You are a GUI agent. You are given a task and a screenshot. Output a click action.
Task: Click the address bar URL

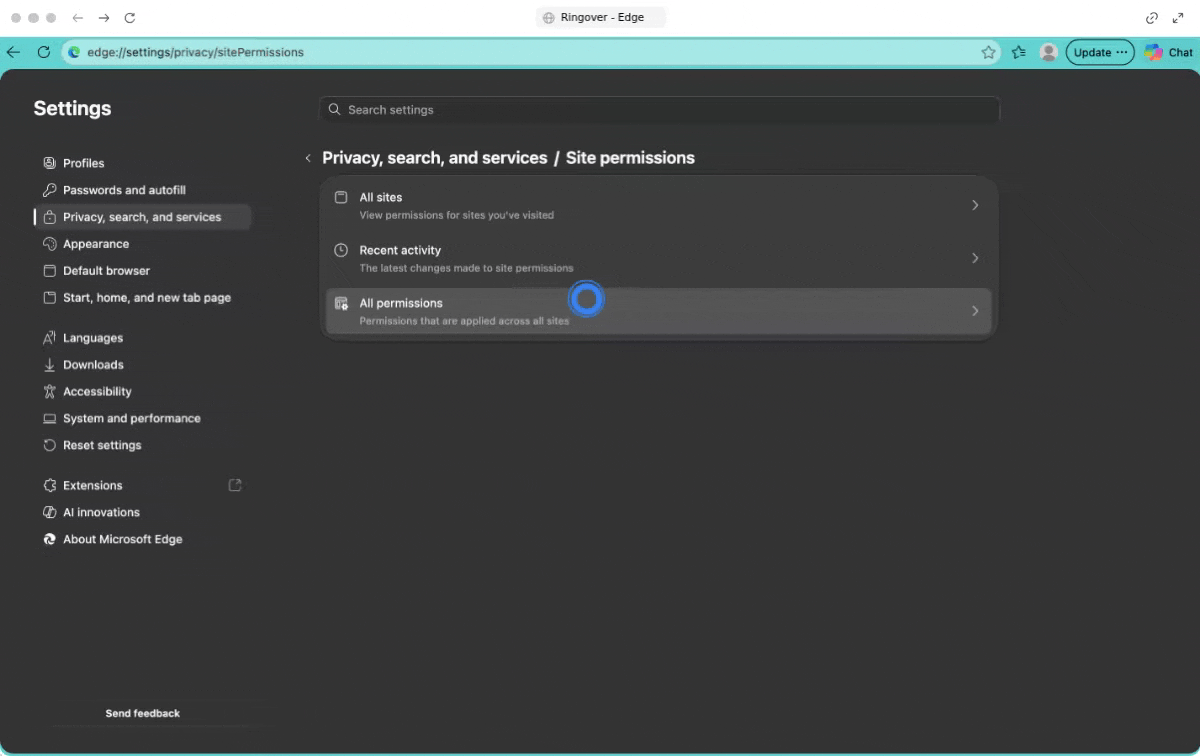195,52
